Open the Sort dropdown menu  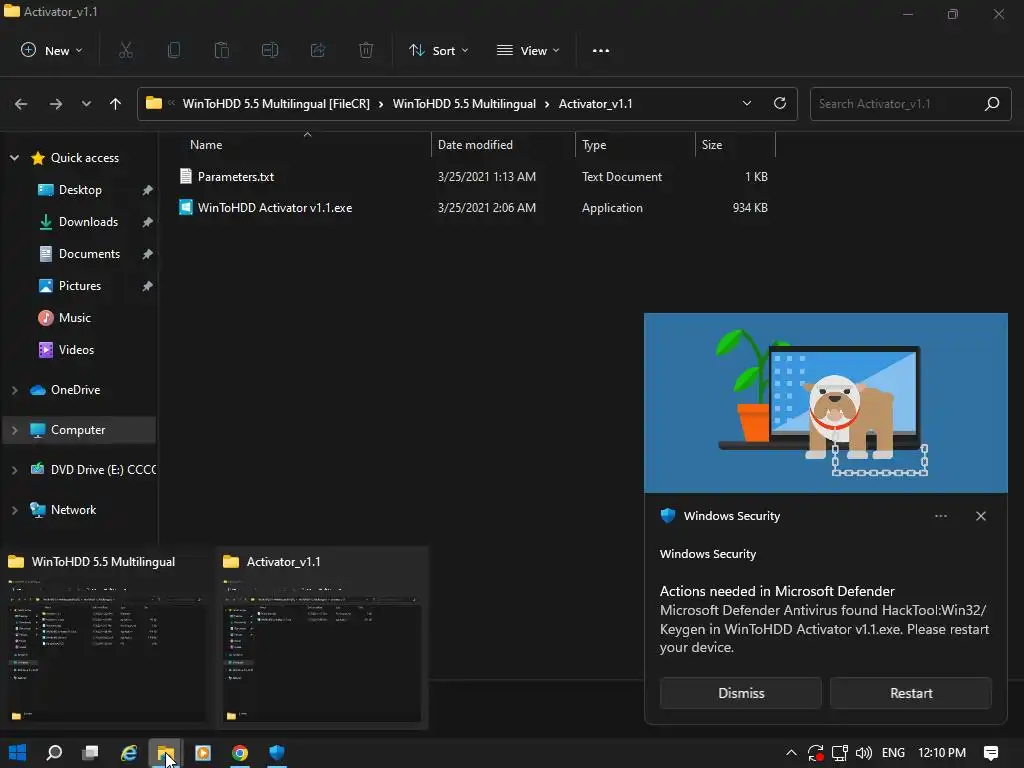click(x=438, y=50)
